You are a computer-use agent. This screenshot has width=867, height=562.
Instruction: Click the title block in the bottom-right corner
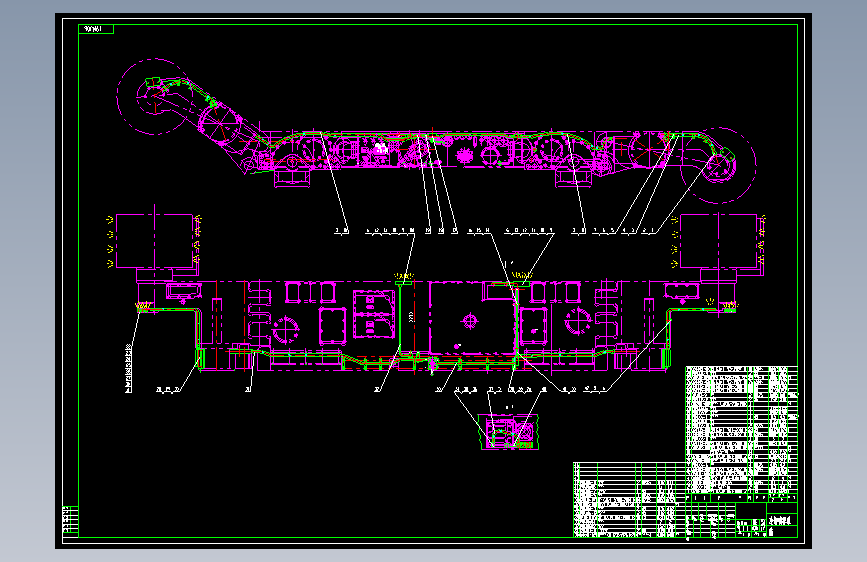[x=741, y=516]
